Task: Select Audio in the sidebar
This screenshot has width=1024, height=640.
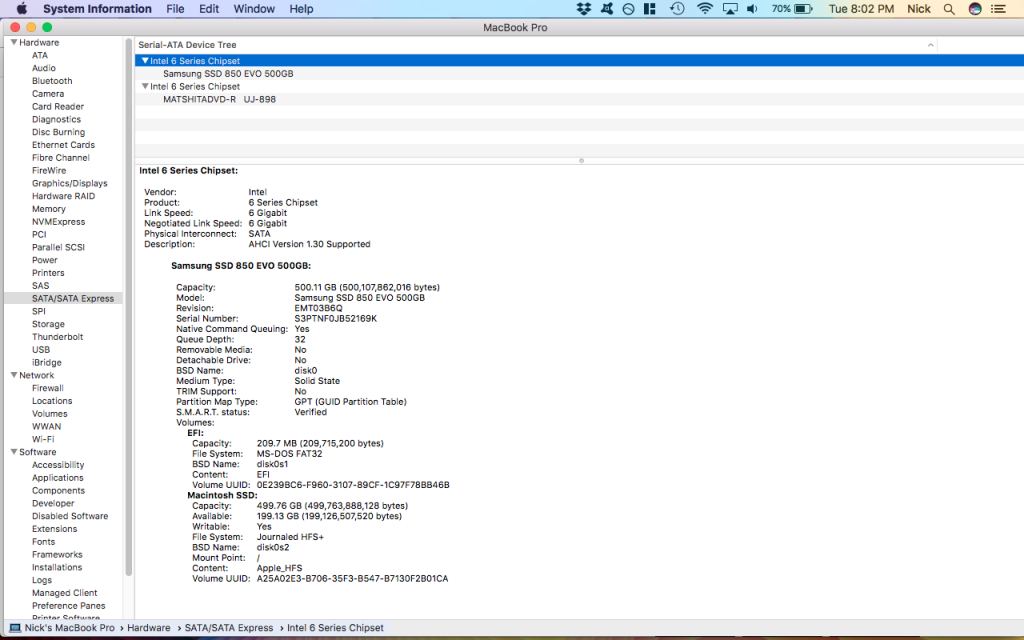Action: (x=44, y=68)
